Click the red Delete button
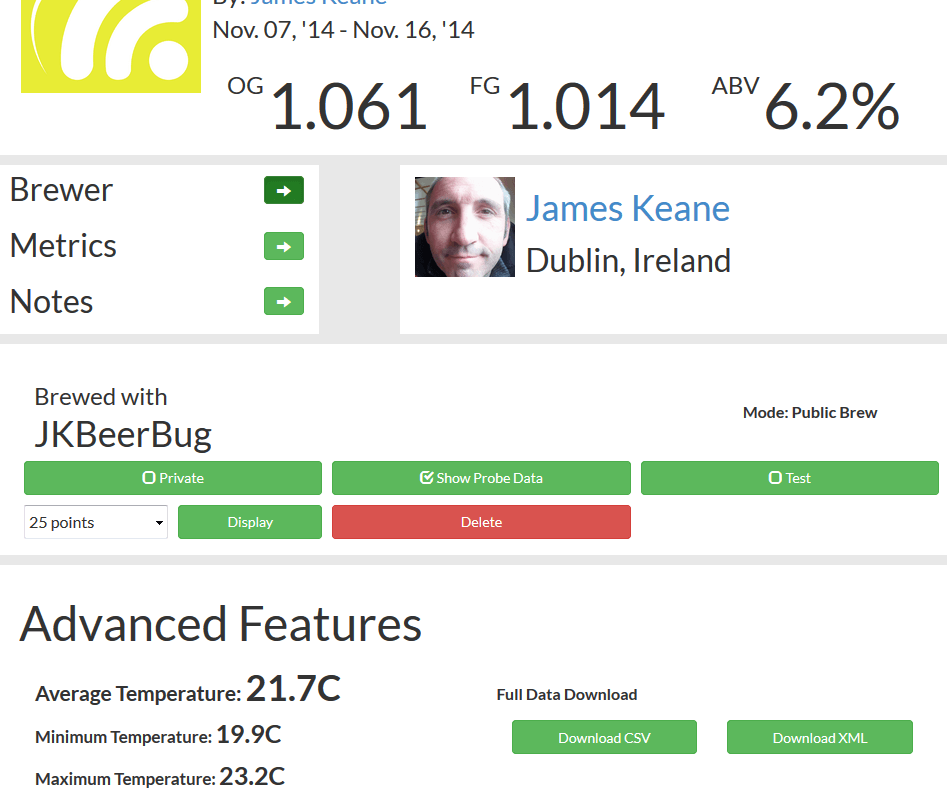This screenshot has height=791, width=947. pyautogui.click(x=481, y=522)
